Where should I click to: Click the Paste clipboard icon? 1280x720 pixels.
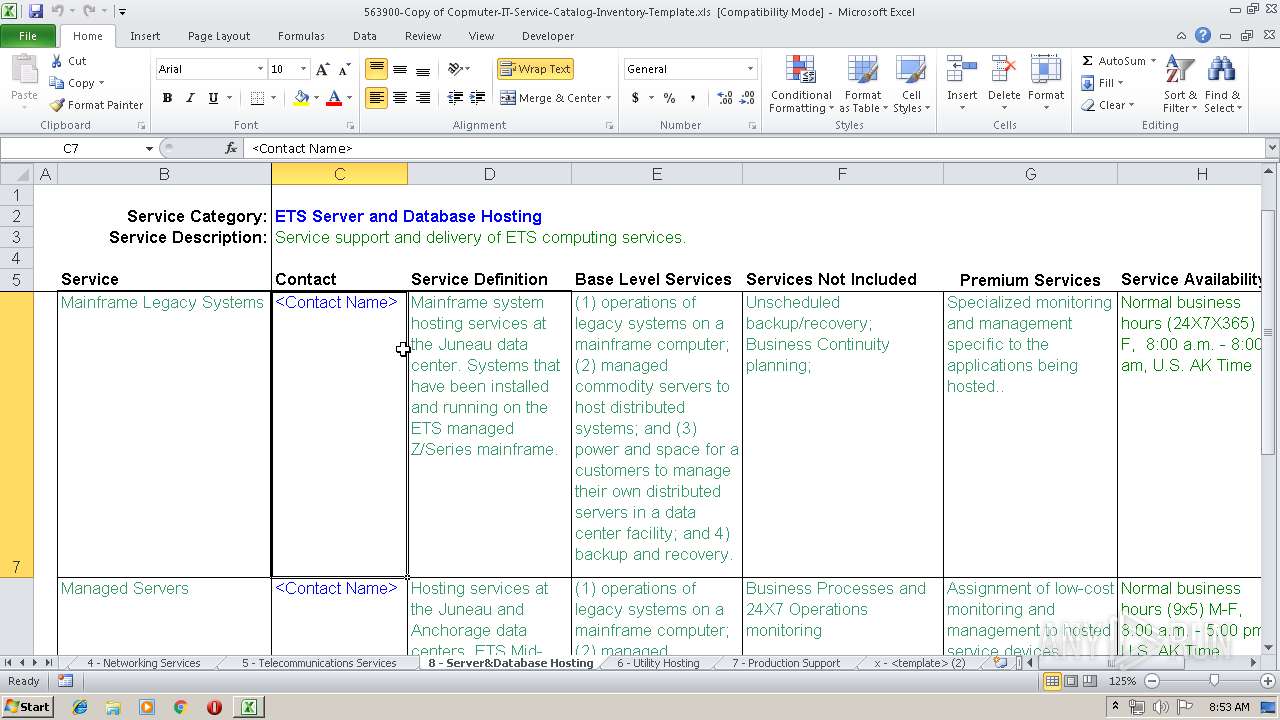click(x=24, y=72)
